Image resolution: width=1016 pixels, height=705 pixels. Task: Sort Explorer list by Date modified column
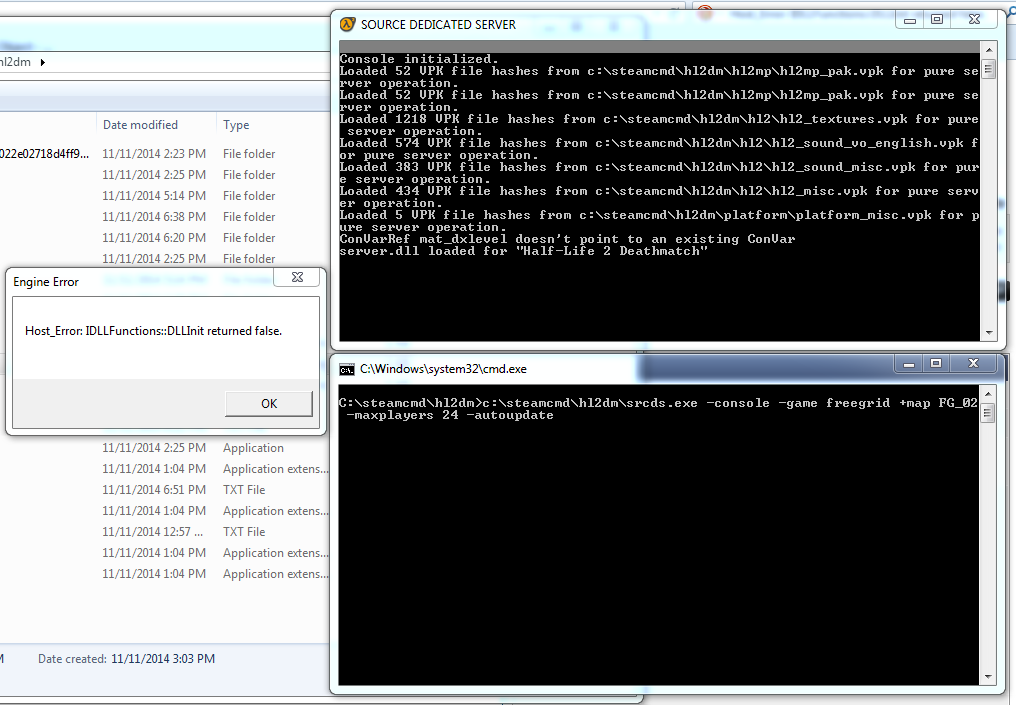[x=141, y=124]
